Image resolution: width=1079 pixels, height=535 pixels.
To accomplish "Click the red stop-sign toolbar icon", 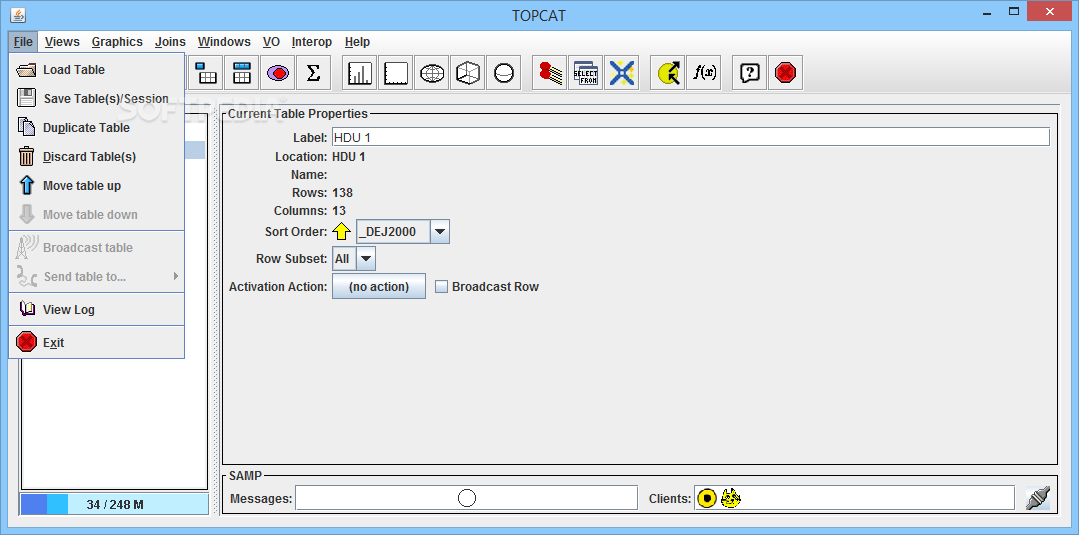I will tap(786, 72).
